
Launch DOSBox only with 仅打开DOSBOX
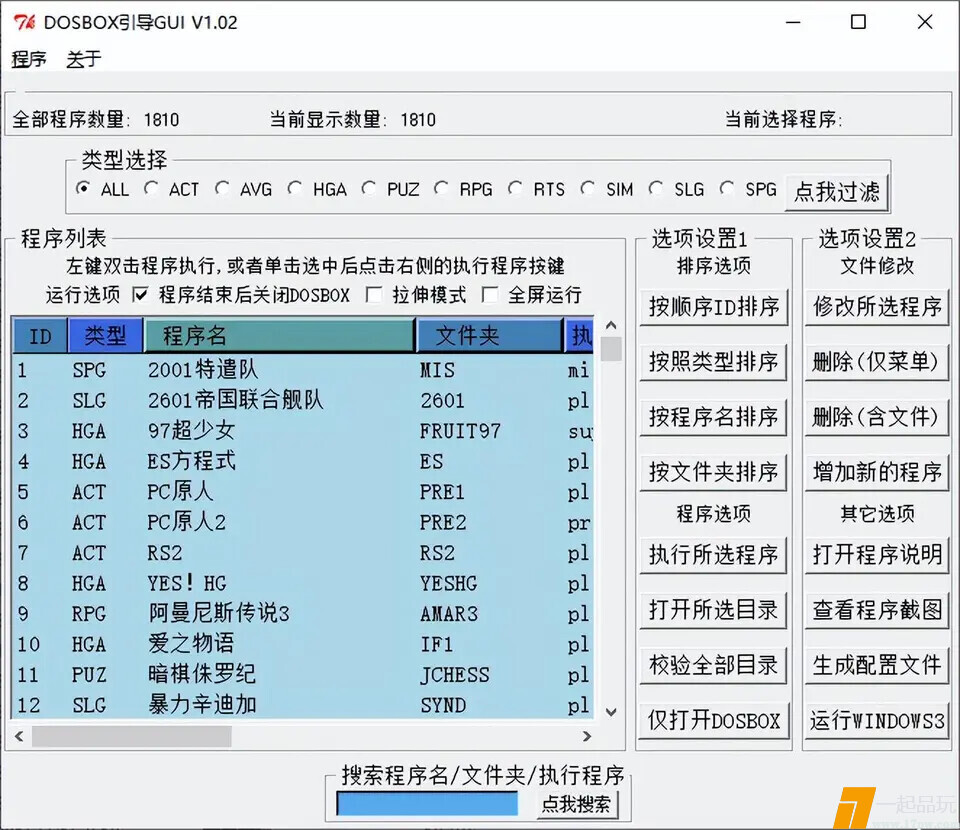coord(713,719)
